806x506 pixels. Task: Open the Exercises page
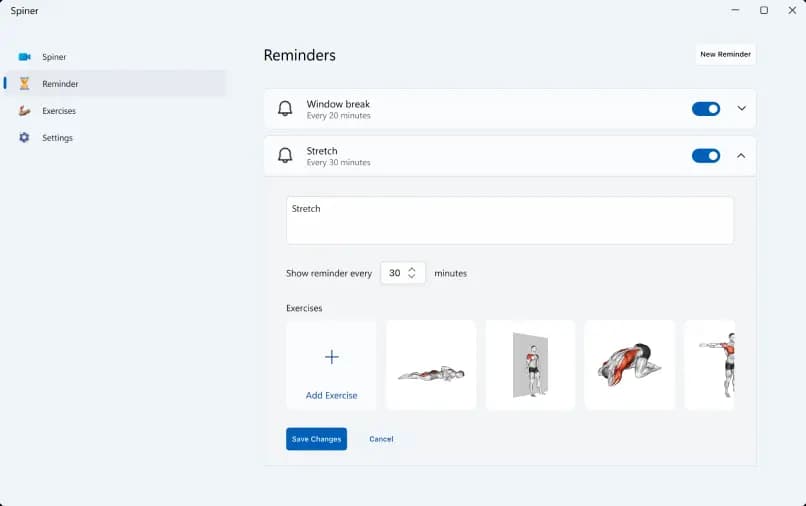coord(58,111)
